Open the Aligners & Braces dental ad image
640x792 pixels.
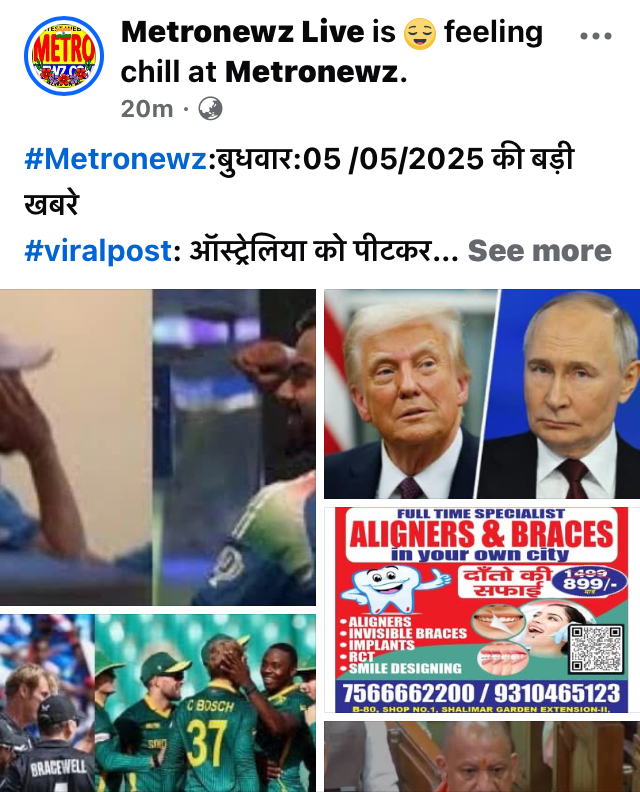tap(482, 610)
